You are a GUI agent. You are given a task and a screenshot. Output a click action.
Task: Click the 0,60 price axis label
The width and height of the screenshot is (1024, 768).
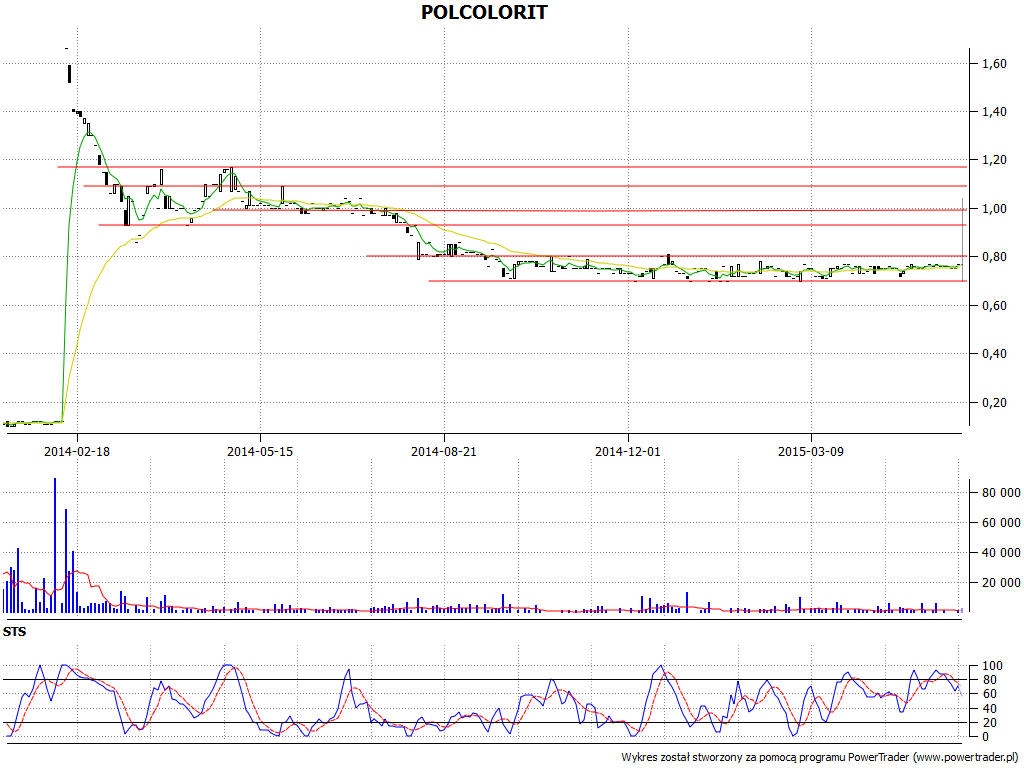[994, 306]
